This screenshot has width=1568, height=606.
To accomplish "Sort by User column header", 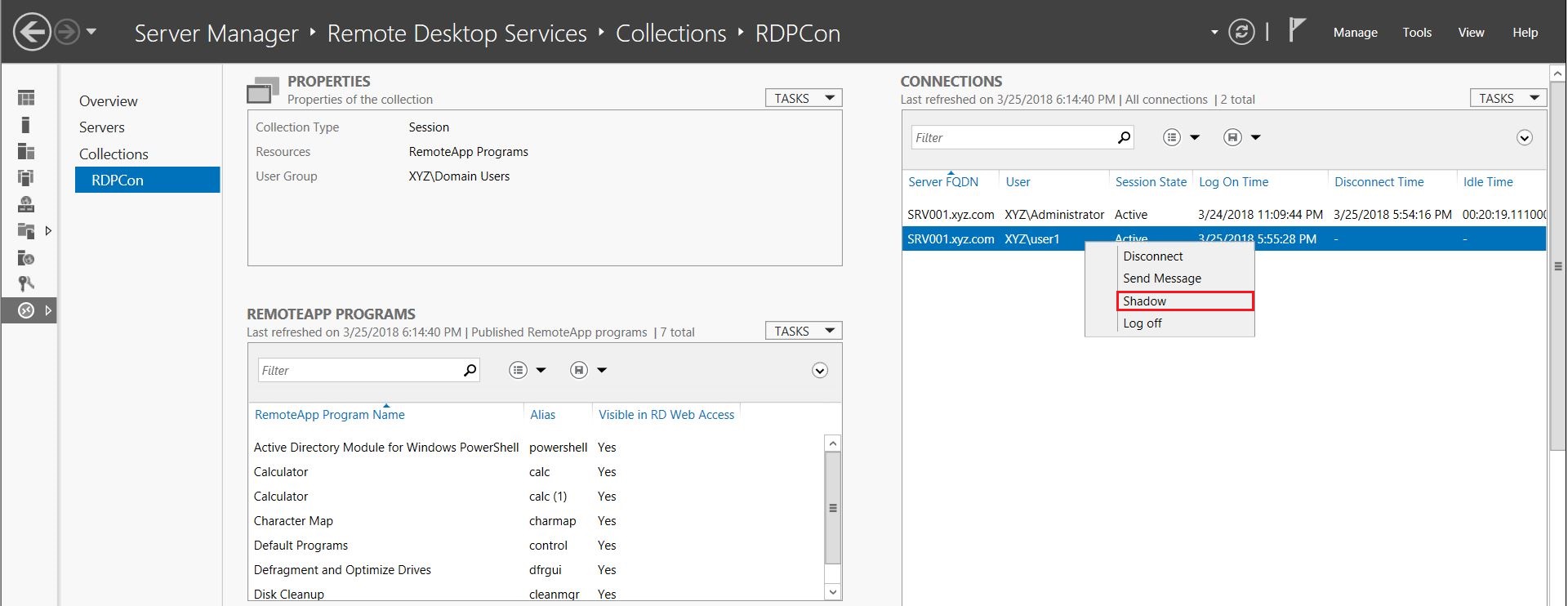I will 1018,182.
